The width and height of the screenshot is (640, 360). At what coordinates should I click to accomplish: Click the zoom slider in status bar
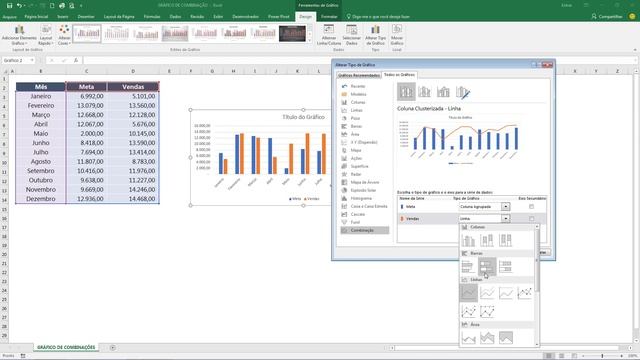tap(602, 356)
